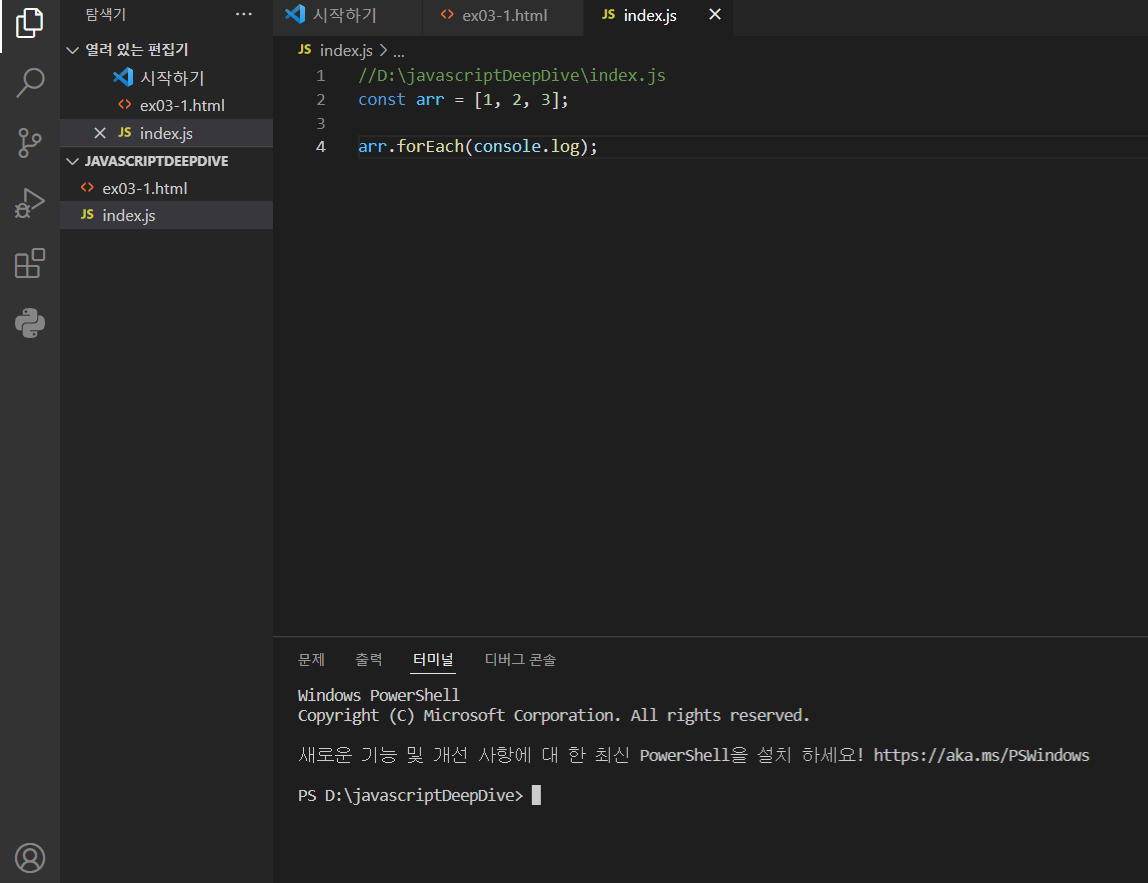Click line number 4 in the gutter
1148x883 pixels.
click(x=321, y=146)
